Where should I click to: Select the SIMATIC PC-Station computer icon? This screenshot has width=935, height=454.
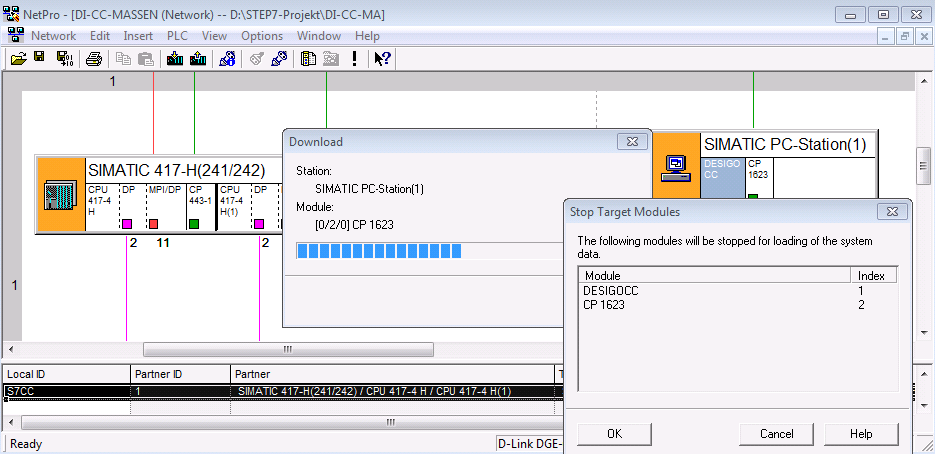click(x=677, y=167)
